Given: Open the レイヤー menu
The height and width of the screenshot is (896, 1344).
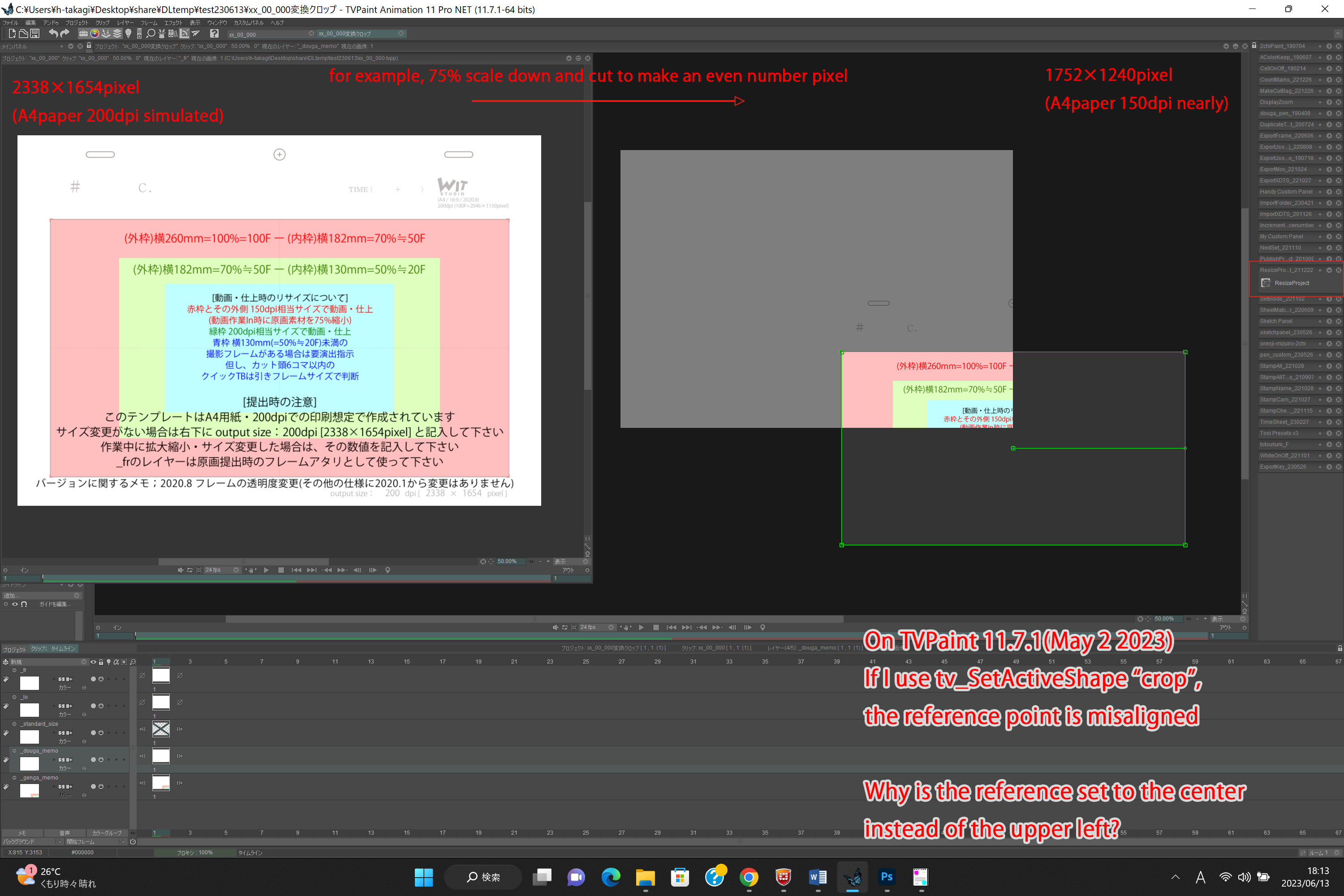Looking at the screenshot, I should point(126,23).
